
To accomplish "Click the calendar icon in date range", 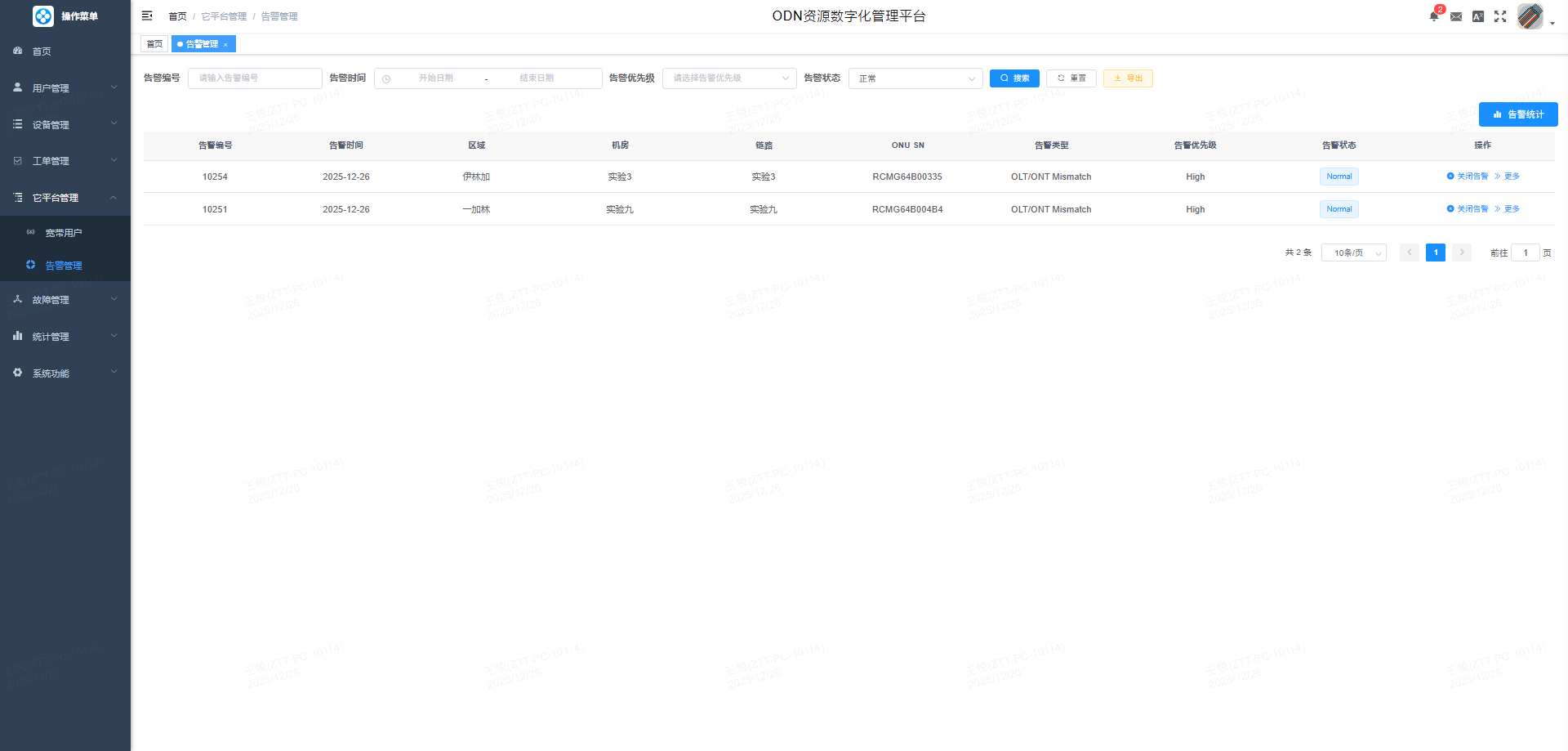I will point(386,78).
